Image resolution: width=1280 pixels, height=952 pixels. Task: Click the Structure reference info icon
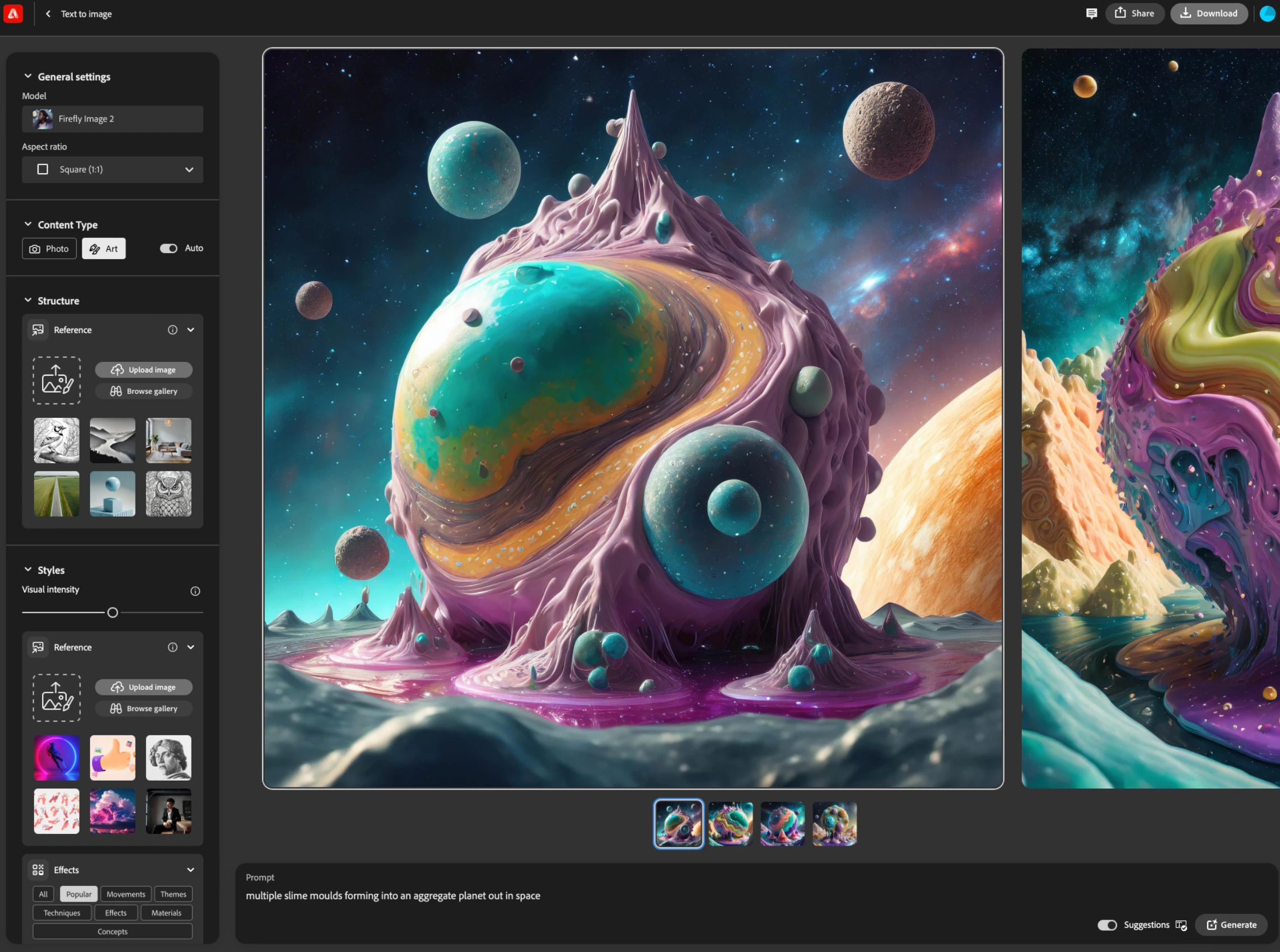click(172, 330)
